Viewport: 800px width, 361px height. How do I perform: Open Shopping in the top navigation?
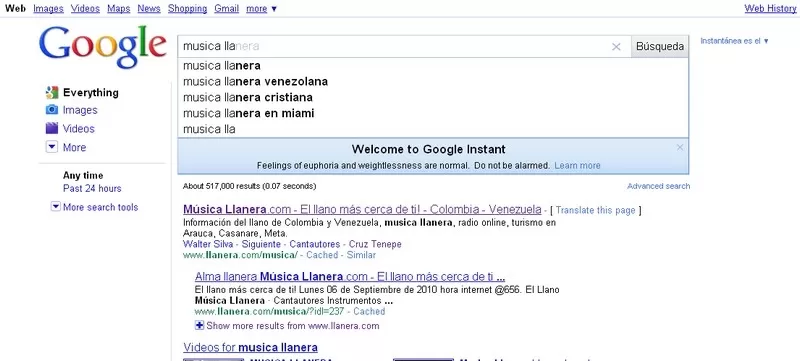[187, 9]
